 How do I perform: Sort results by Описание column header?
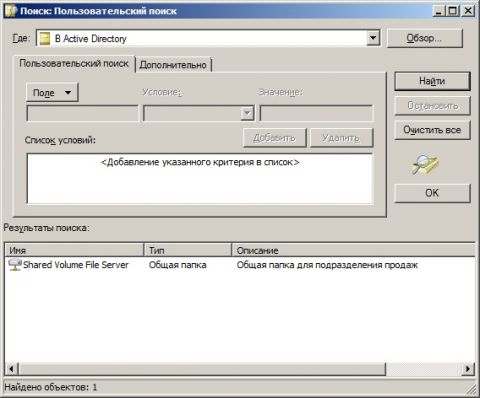[353, 250]
